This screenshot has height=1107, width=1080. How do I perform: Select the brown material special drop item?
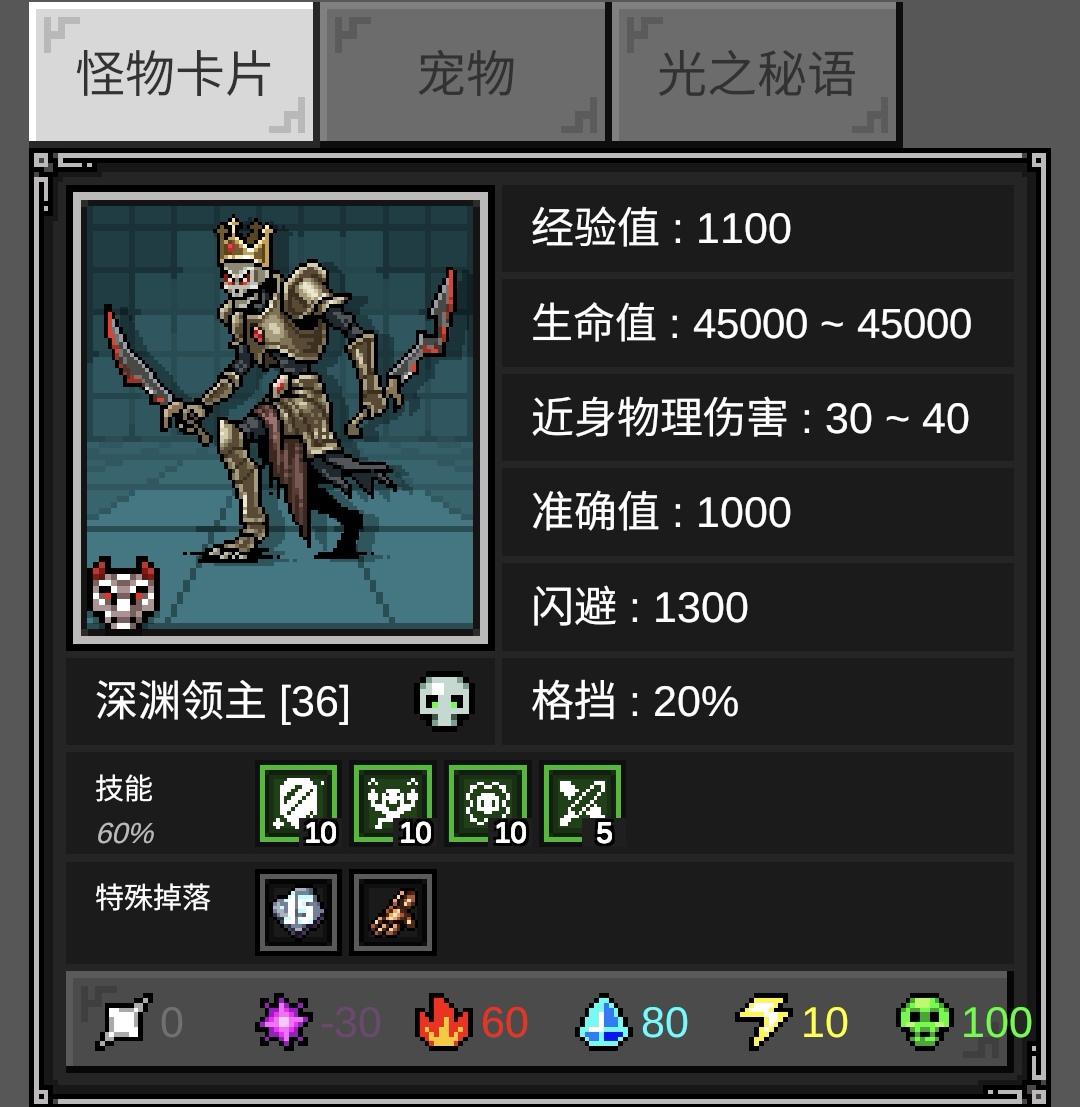tap(393, 912)
